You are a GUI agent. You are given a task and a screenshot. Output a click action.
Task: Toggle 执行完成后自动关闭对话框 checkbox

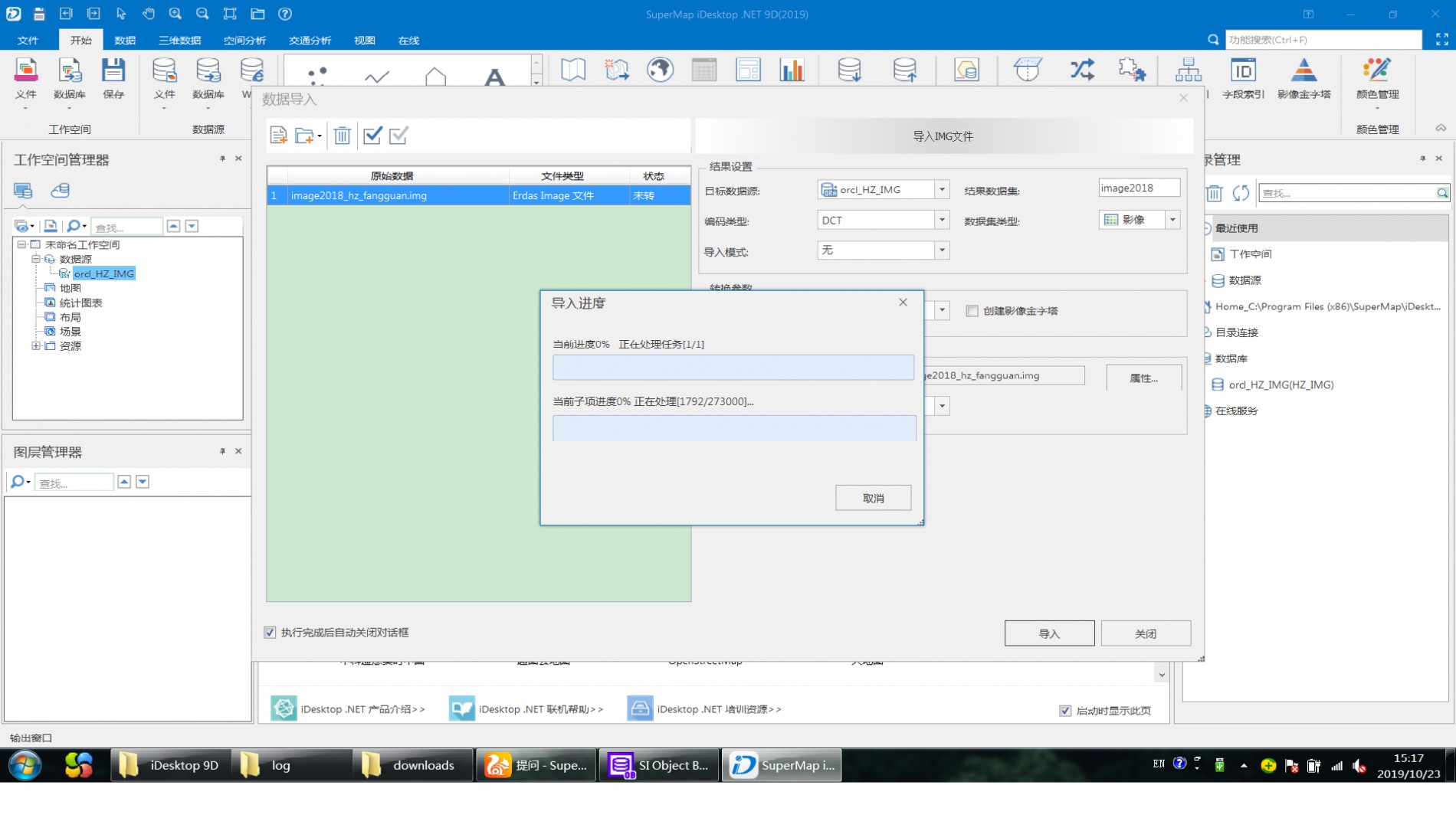pyautogui.click(x=270, y=633)
